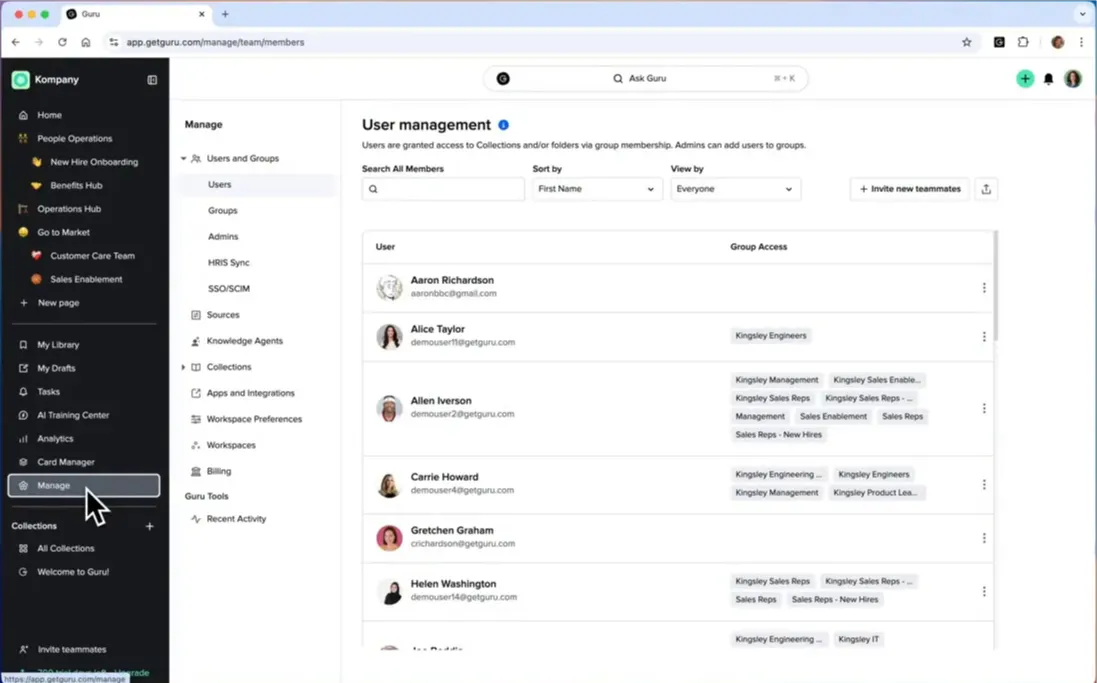
Task: Select Admins in the Manage panel
Action: point(223,237)
